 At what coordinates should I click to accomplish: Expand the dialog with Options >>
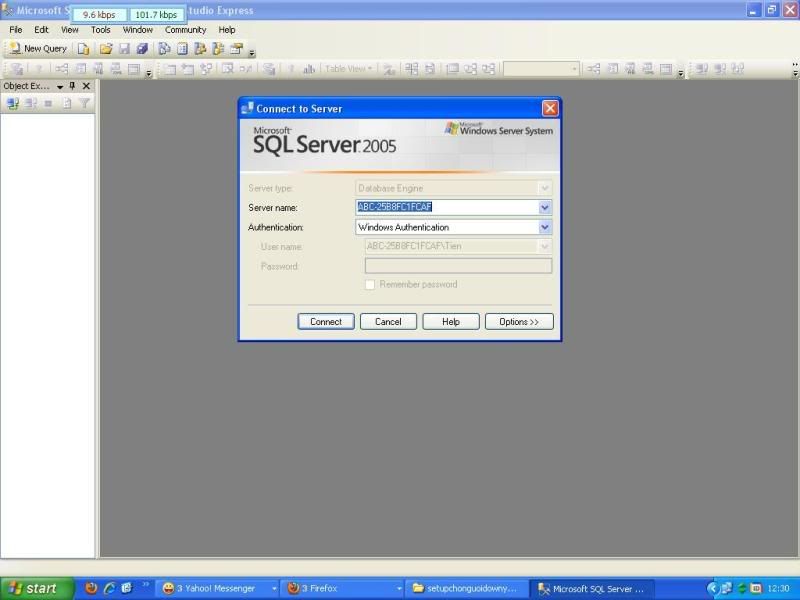click(x=519, y=321)
